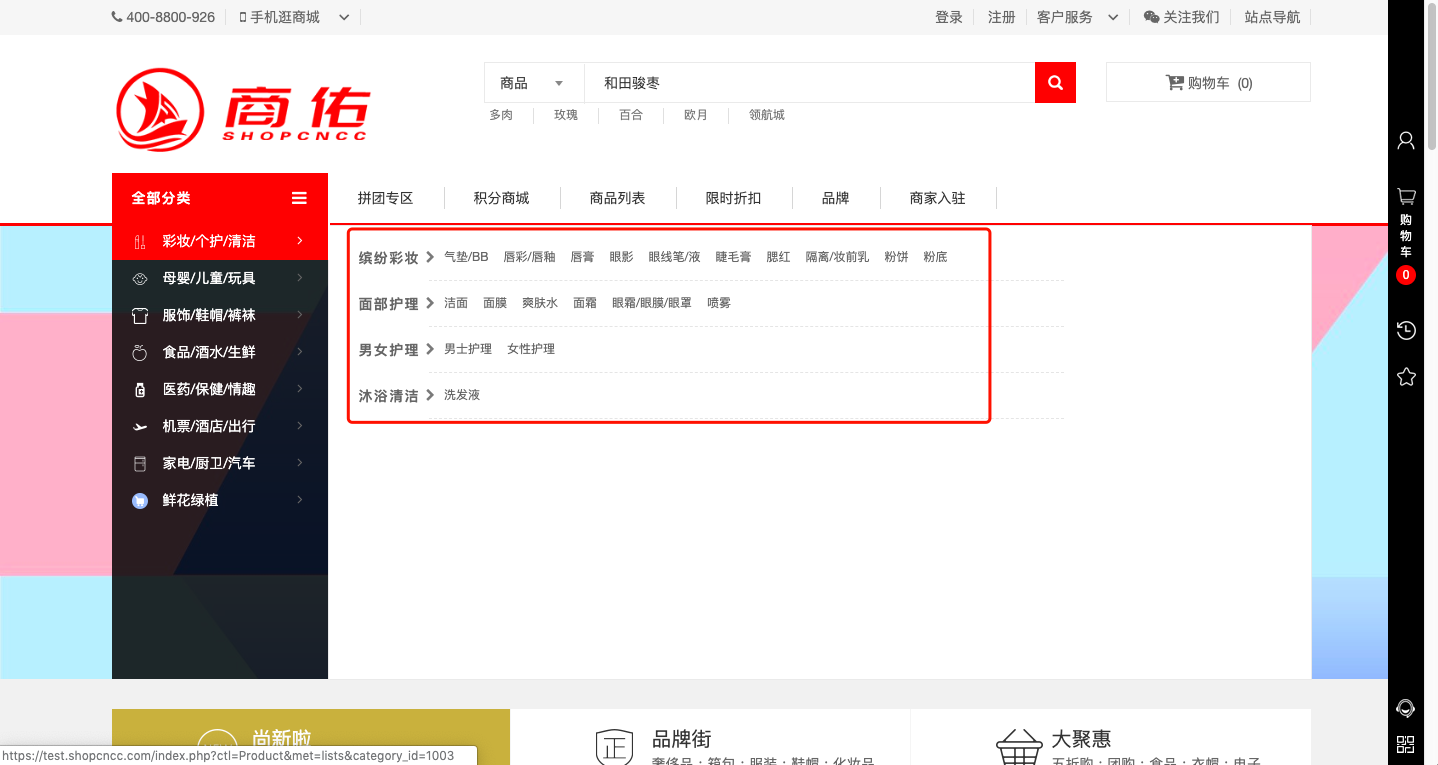Click the cart icon for 鲜花绿植

click(140, 500)
